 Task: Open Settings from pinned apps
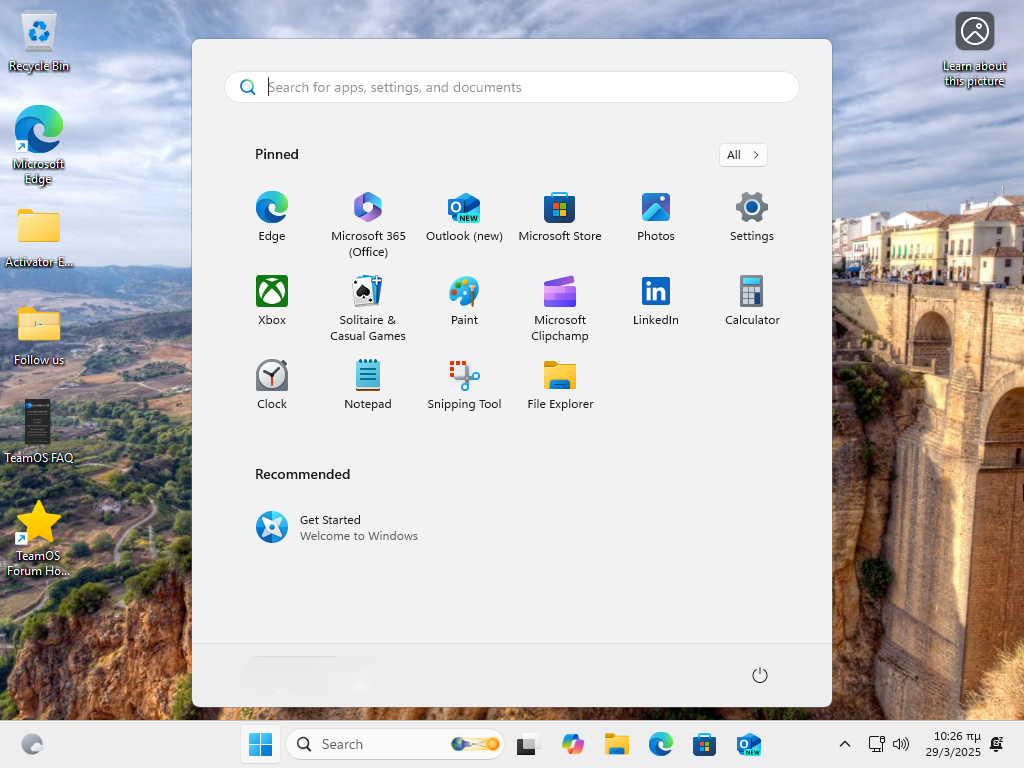coord(752,217)
